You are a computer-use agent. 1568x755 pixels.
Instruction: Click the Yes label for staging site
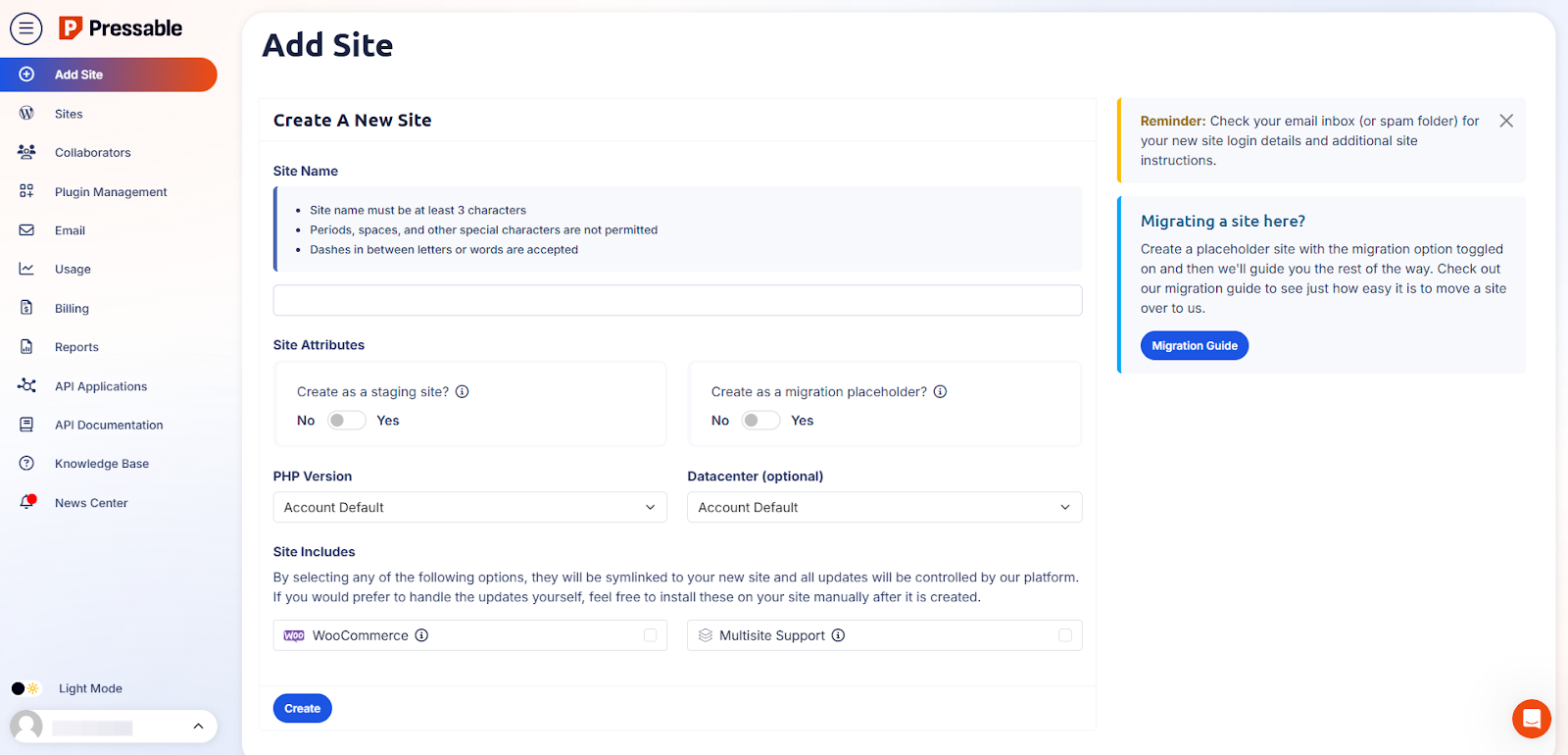point(388,420)
